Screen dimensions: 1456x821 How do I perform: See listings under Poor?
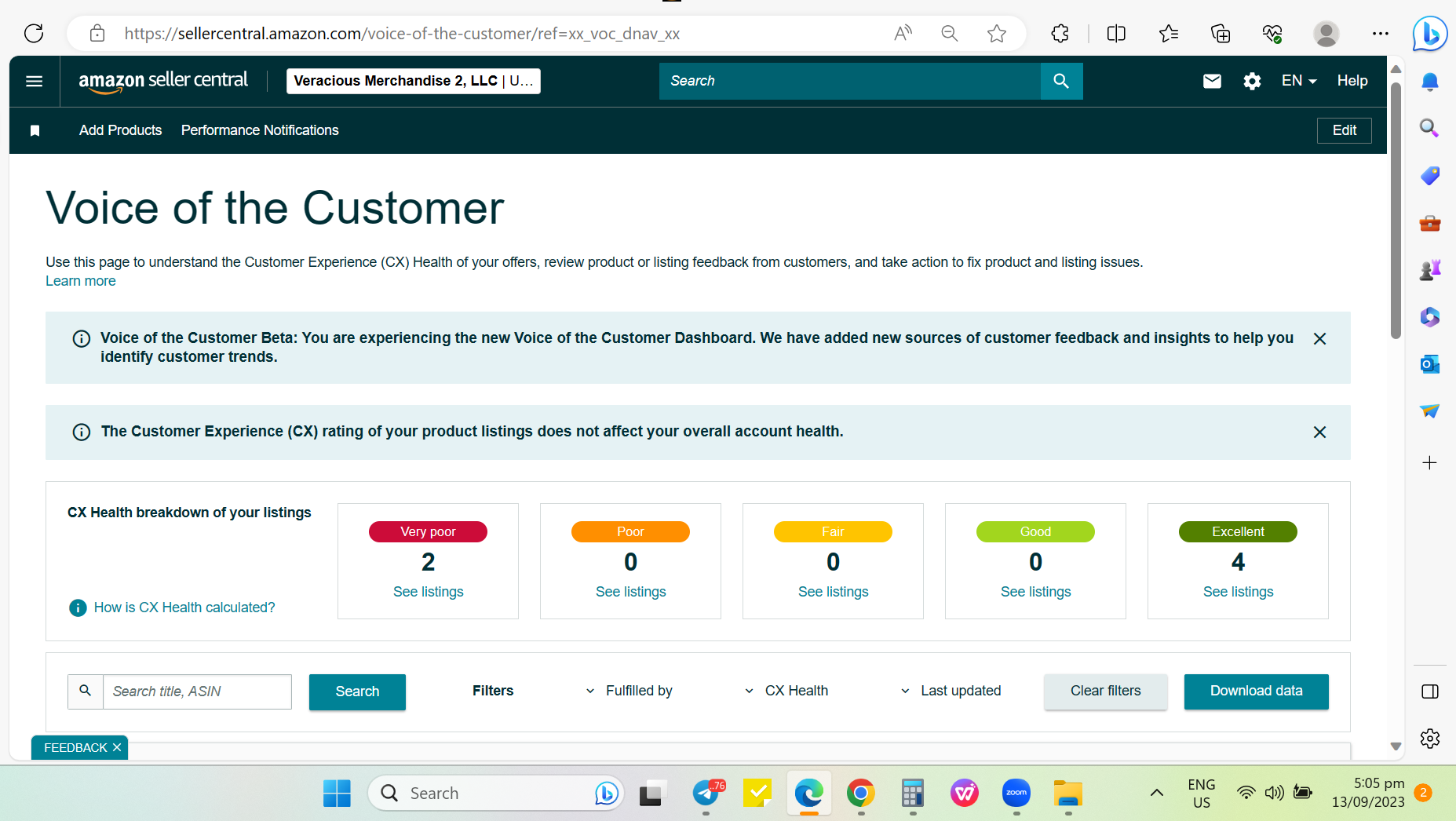(631, 592)
